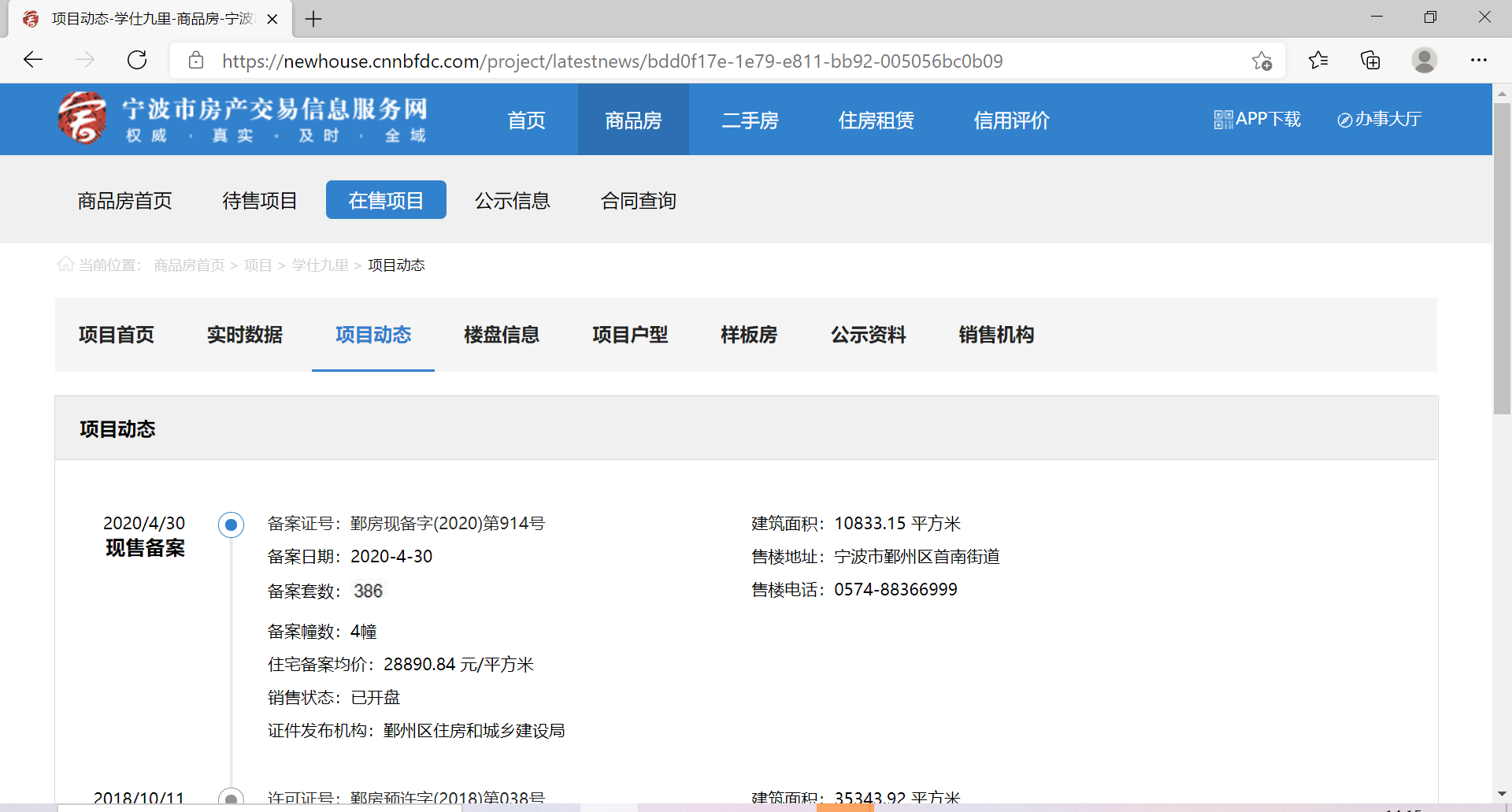The width and height of the screenshot is (1512, 812).
Task: Click phone number 0574-88366999
Action: (x=895, y=590)
